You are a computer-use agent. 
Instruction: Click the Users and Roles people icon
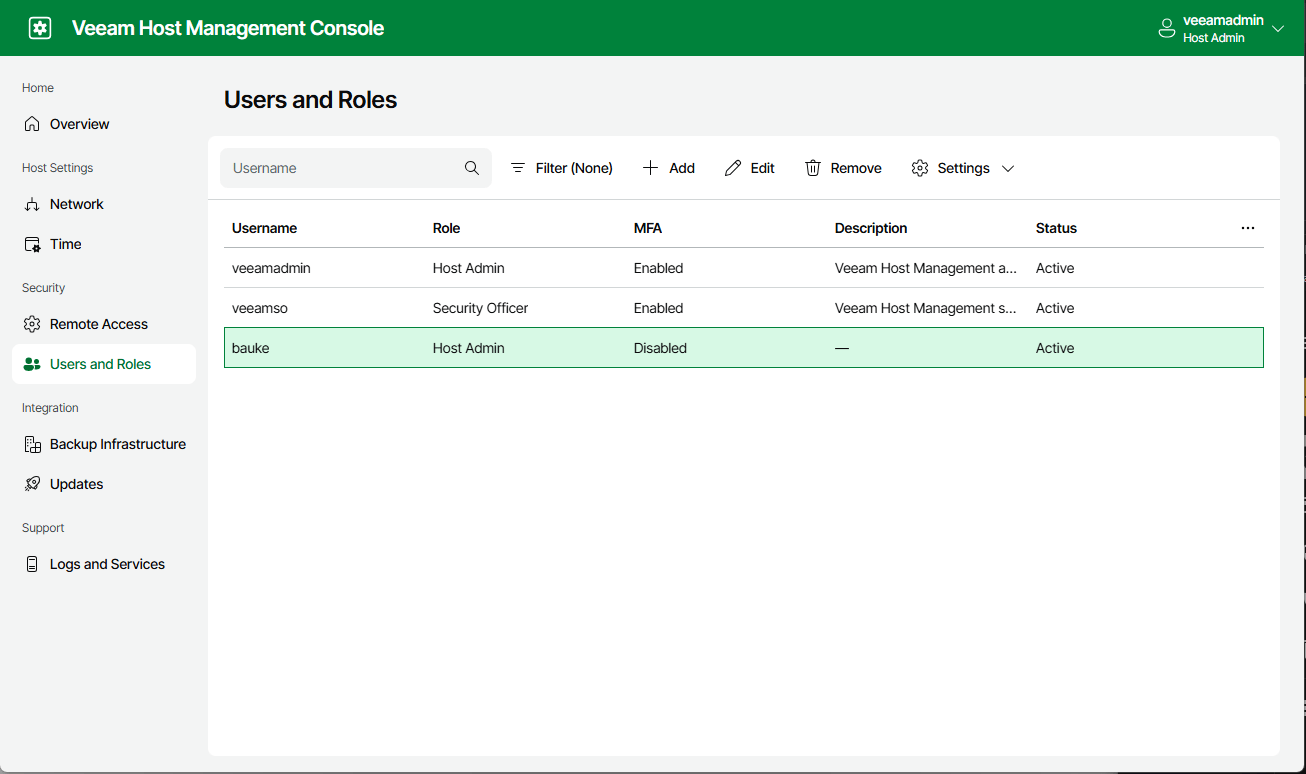pyautogui.click(x=32, y=364)
